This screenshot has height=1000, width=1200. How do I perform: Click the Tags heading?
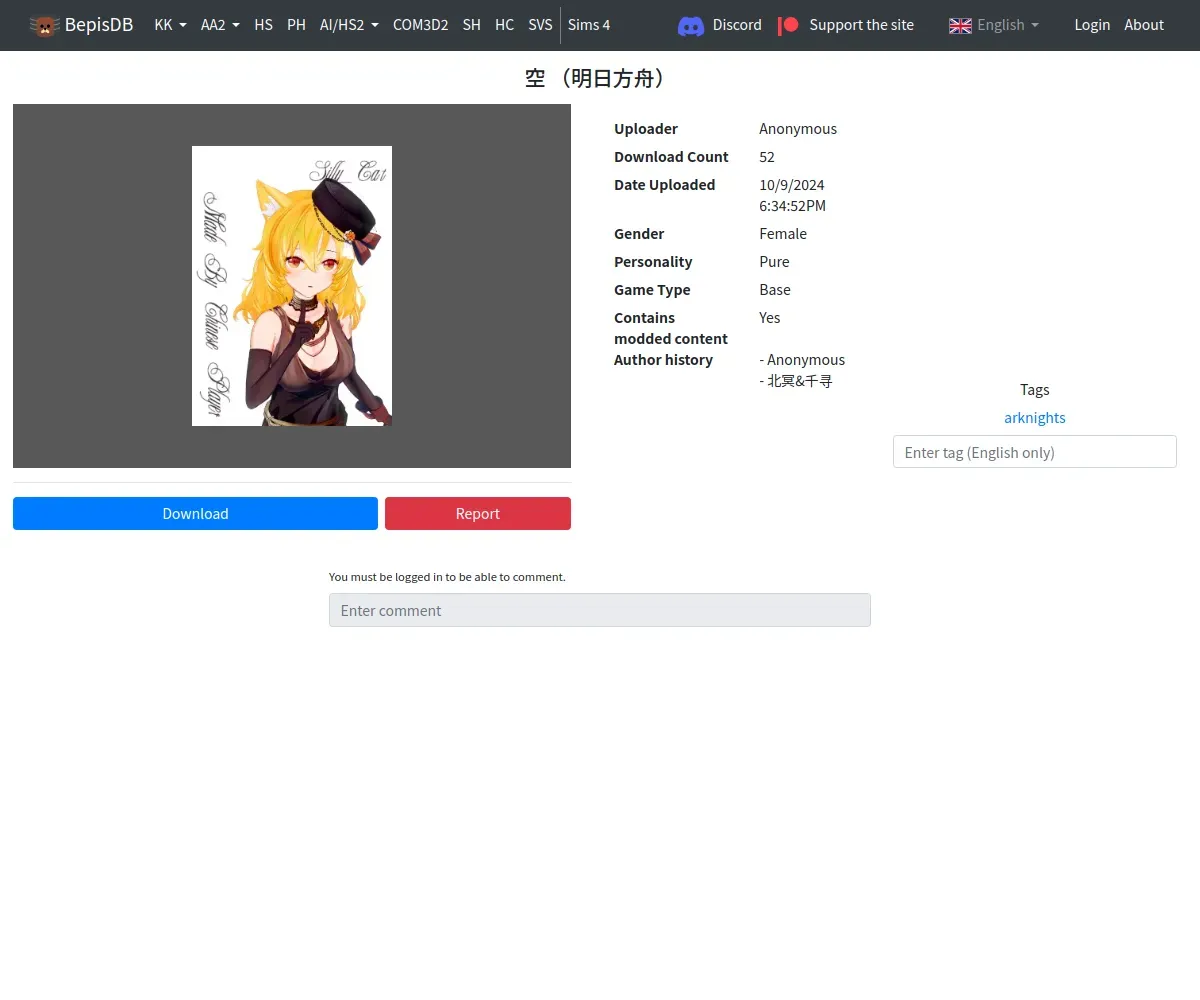[x=1035, y=390]
